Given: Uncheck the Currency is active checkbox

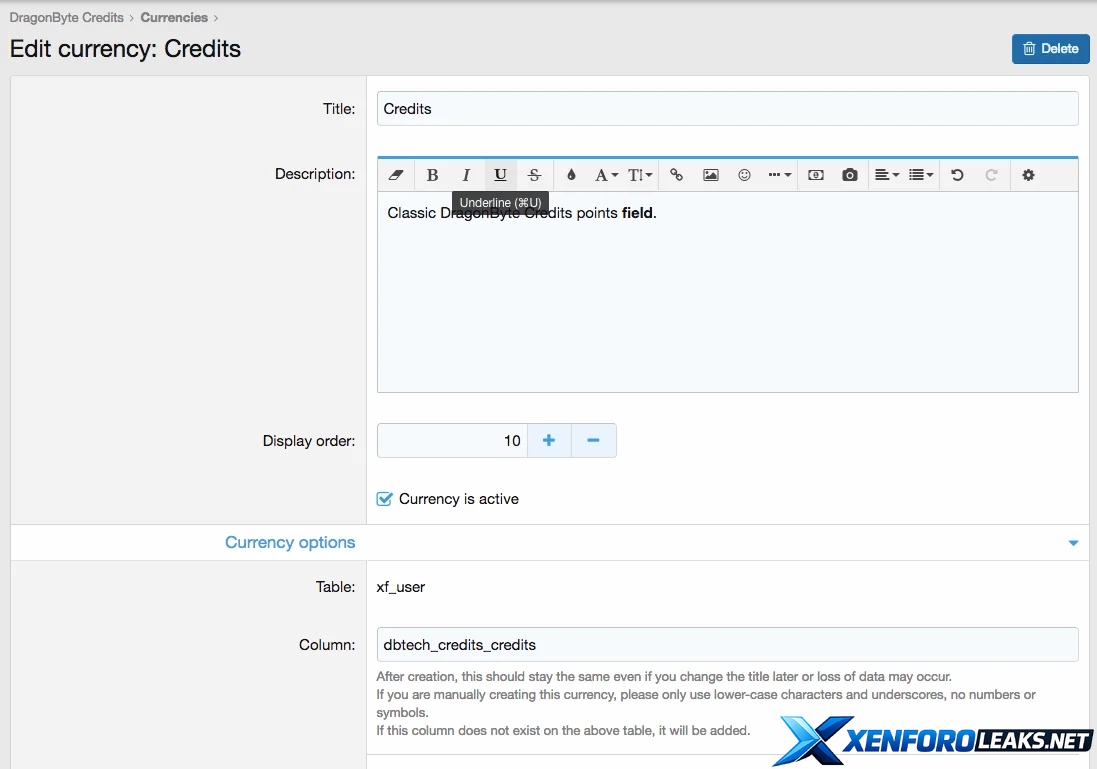Looking at the screenshot, I should click(x=385, y=499).
